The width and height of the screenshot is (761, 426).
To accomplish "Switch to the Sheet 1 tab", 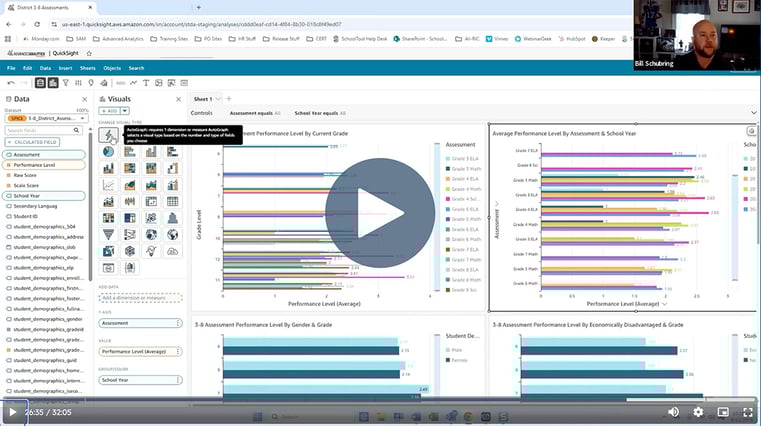I will pyautogui.click(x=203, y=99).
